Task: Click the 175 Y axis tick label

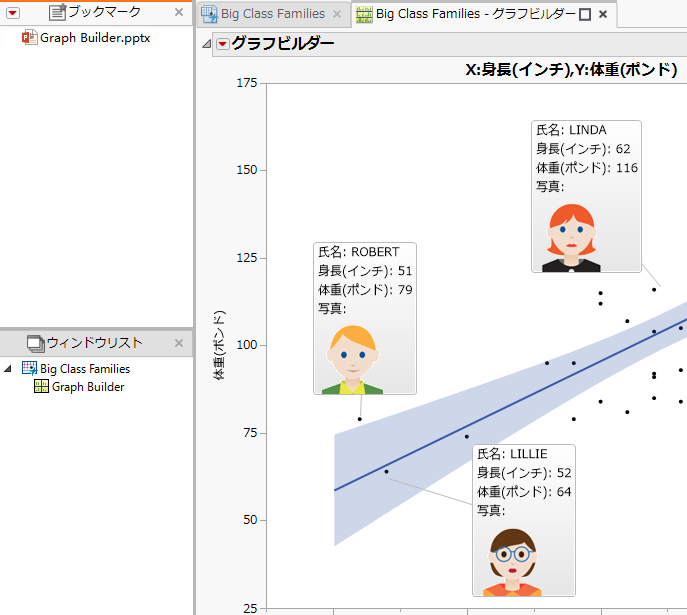Action: [x=247, y=83]
